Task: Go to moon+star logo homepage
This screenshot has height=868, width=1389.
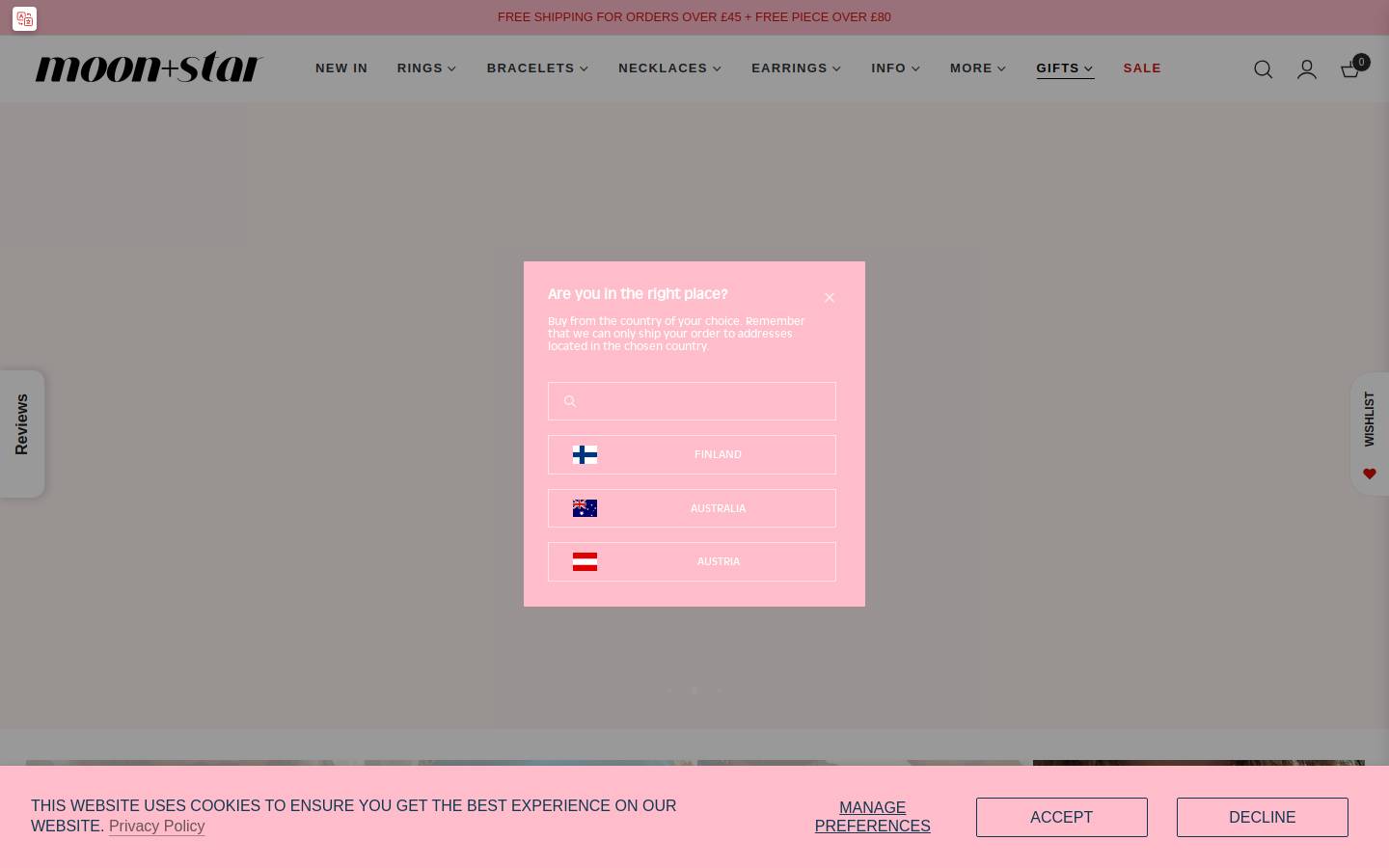Action: [x=149, y=67]
